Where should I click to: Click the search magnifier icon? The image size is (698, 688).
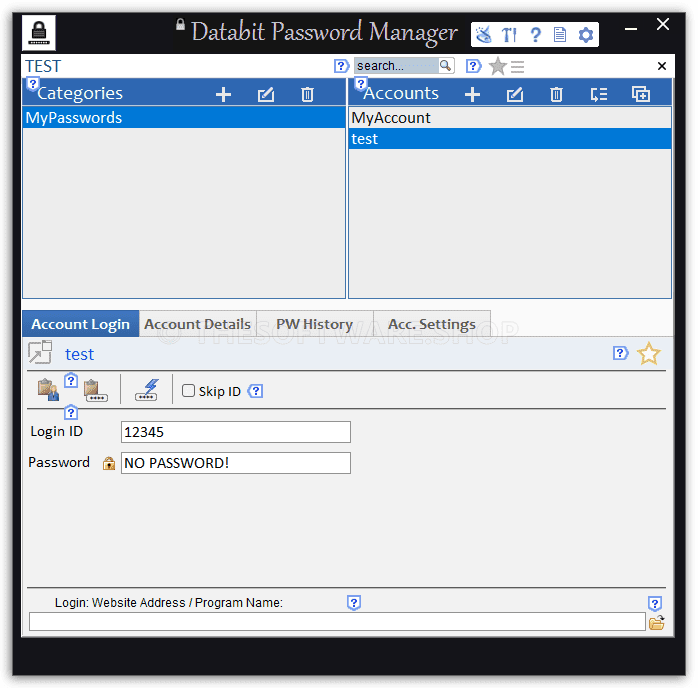point(445,65)
